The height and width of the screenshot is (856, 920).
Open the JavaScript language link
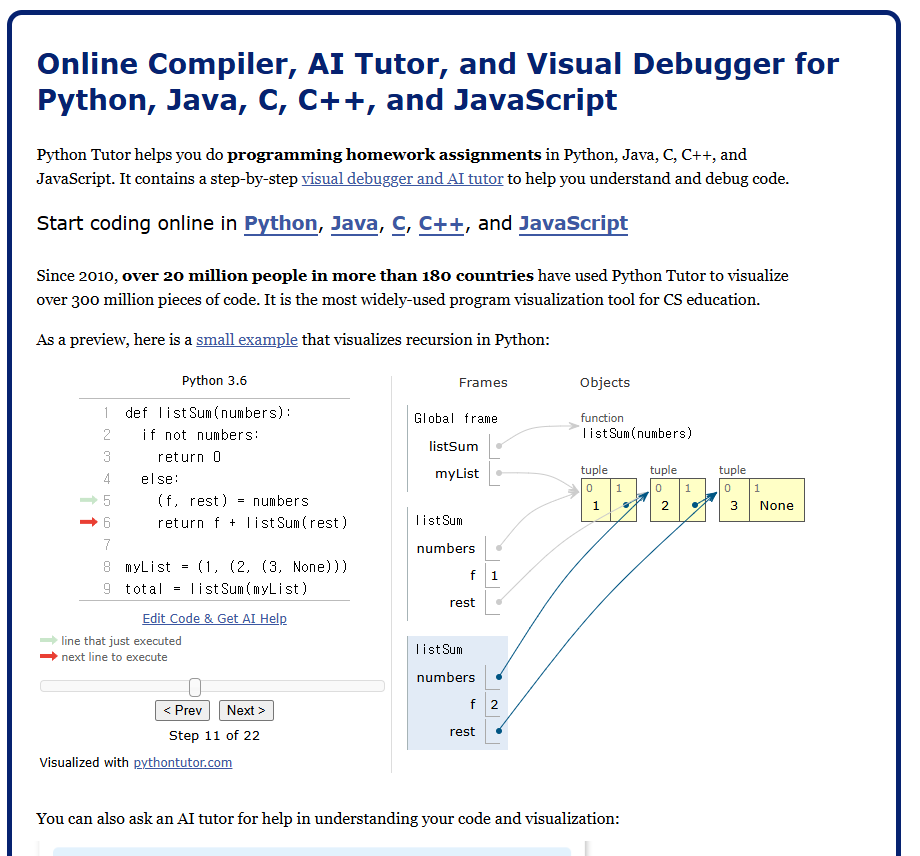click(573, 224)
